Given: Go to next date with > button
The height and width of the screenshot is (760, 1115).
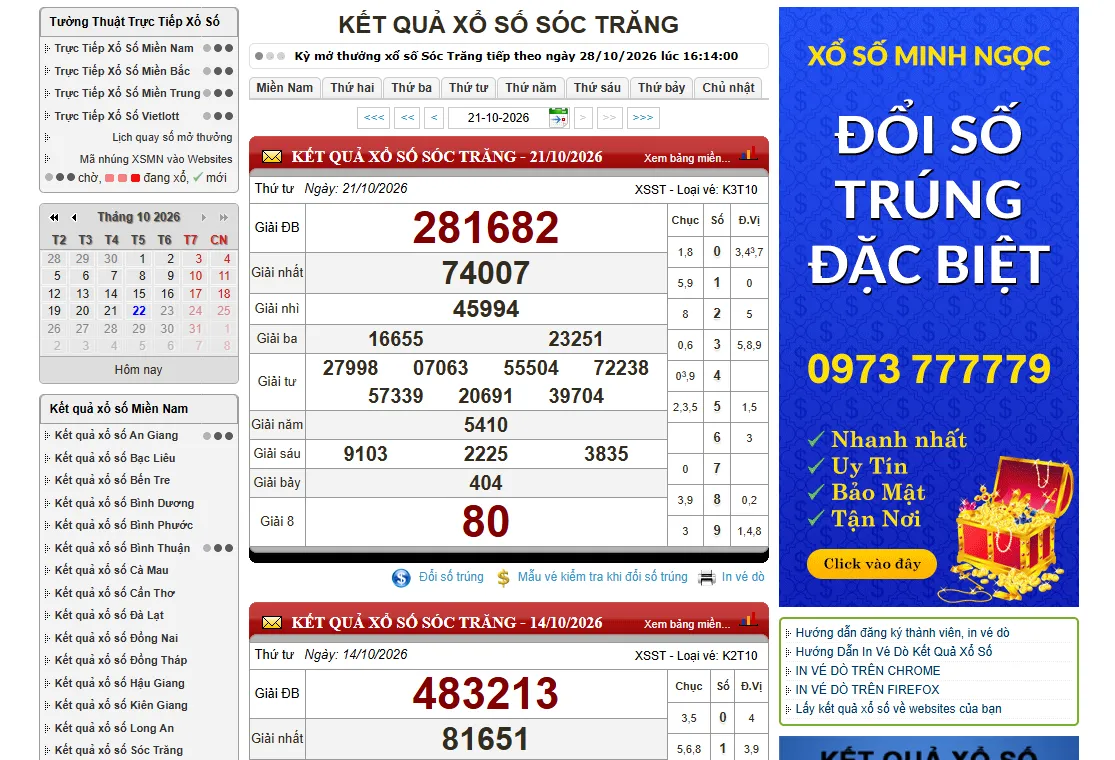Looking at the screenshot, I should [583, 117].
